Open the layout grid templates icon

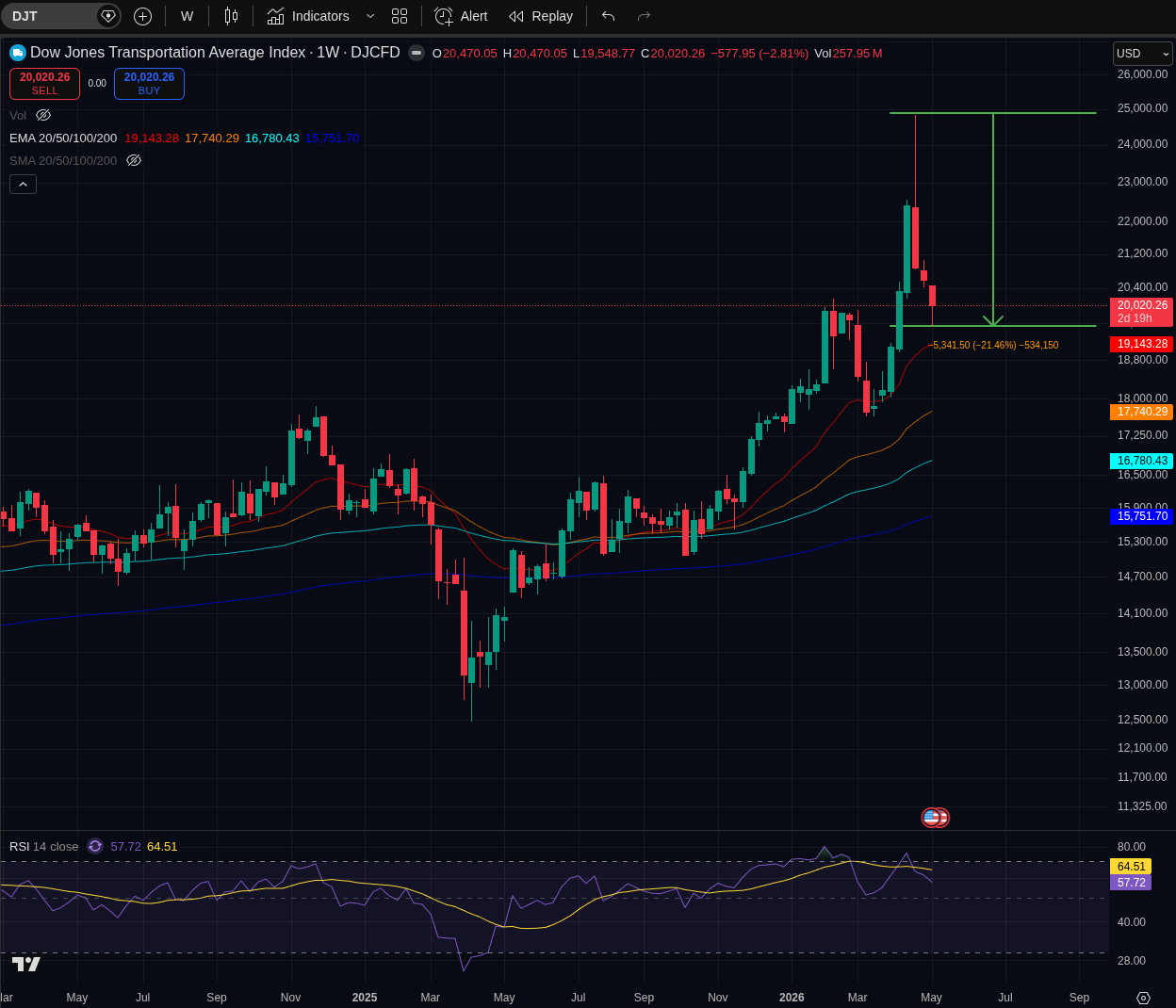(x=400, y=16)
